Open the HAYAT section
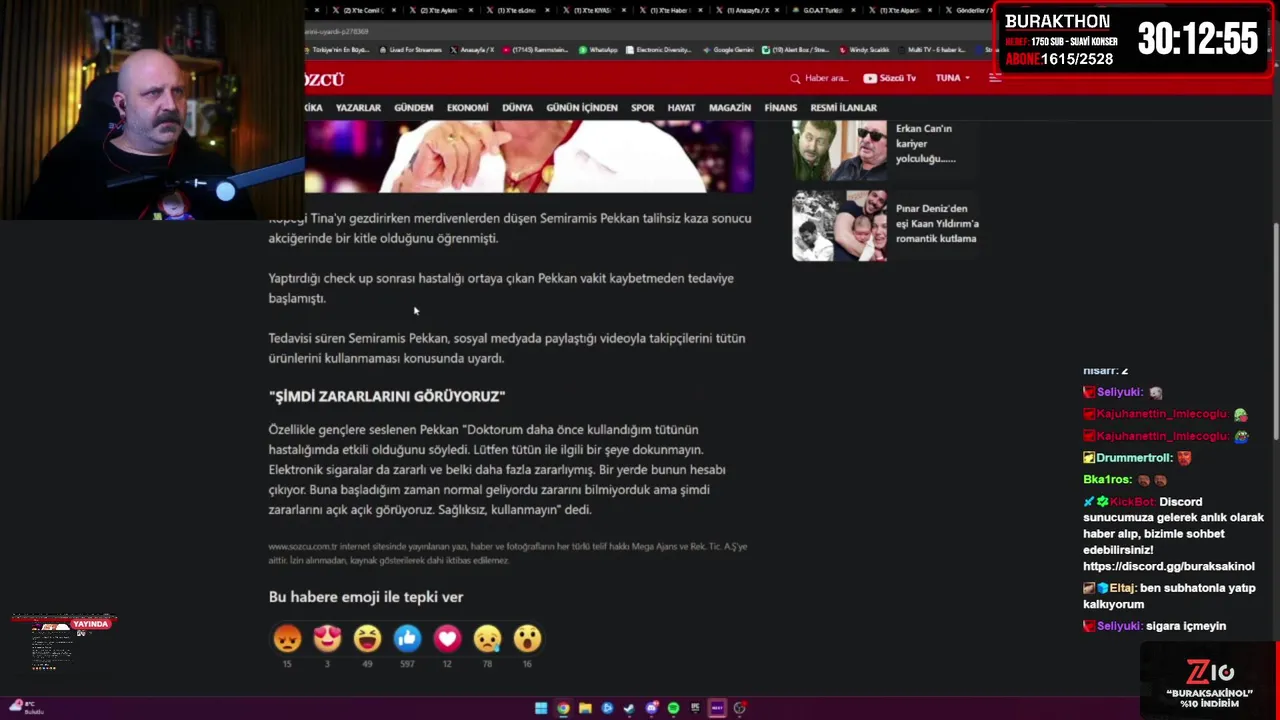Screen dimensions: 1280x720 tap(681, 108)
